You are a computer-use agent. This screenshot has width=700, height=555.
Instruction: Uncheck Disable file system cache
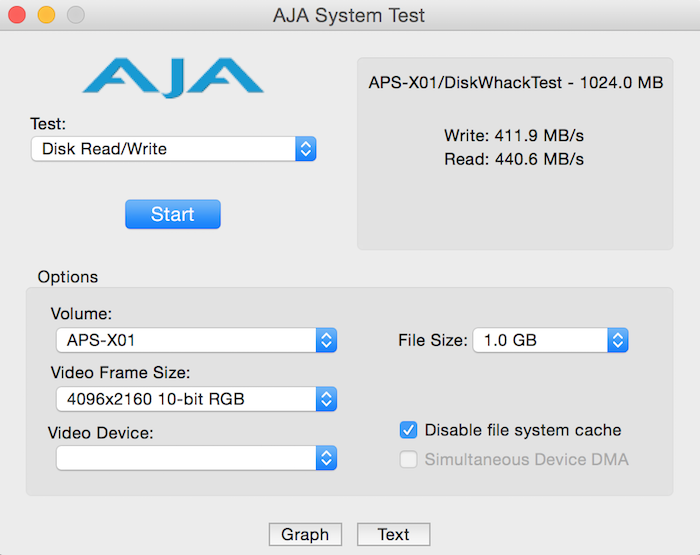408,430
